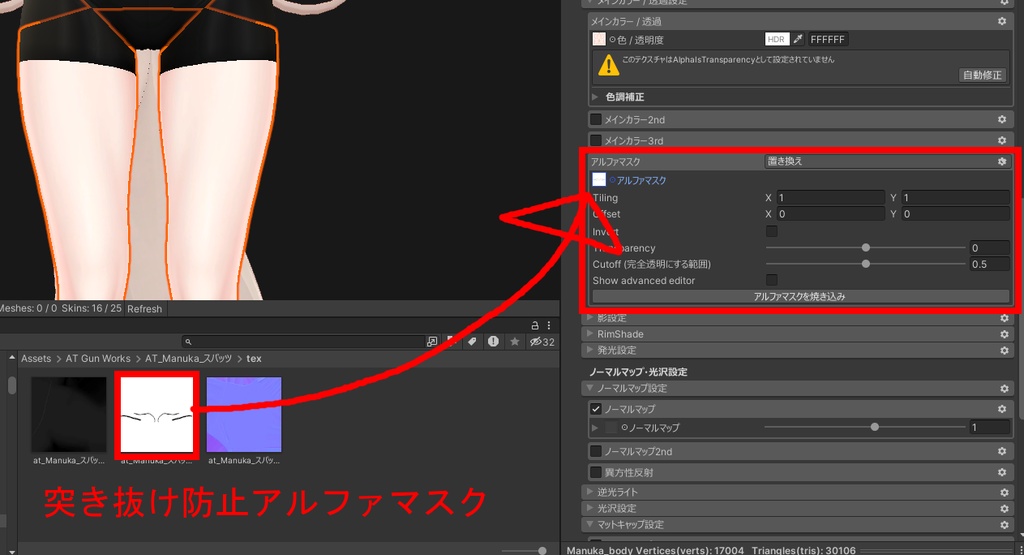
Task: Open gear menu for 異方性反射 row
Action: [x=1002, y=472]
